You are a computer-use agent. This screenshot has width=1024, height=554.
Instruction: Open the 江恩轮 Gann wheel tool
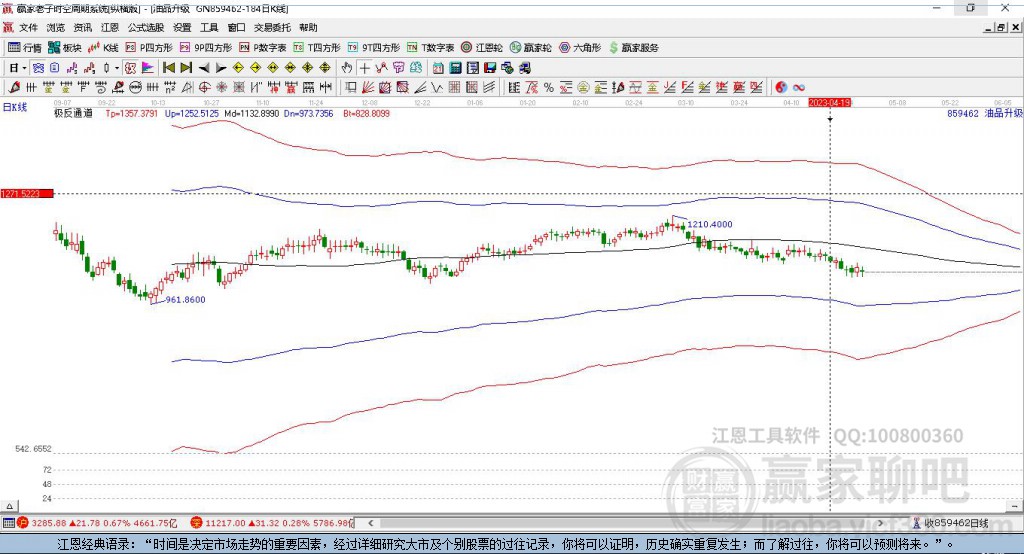[482, 48]
